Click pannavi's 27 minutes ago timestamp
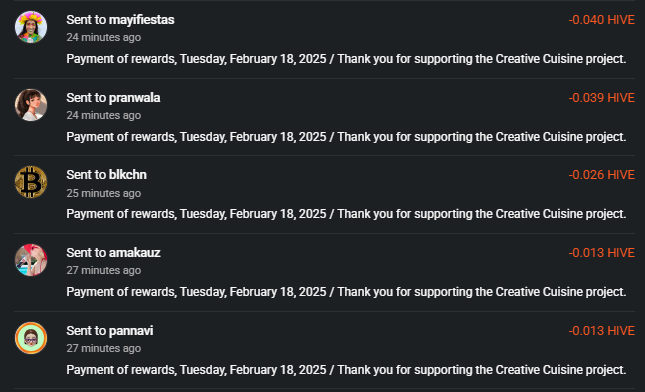The image size is (645, 392). (x=104, y=348)
